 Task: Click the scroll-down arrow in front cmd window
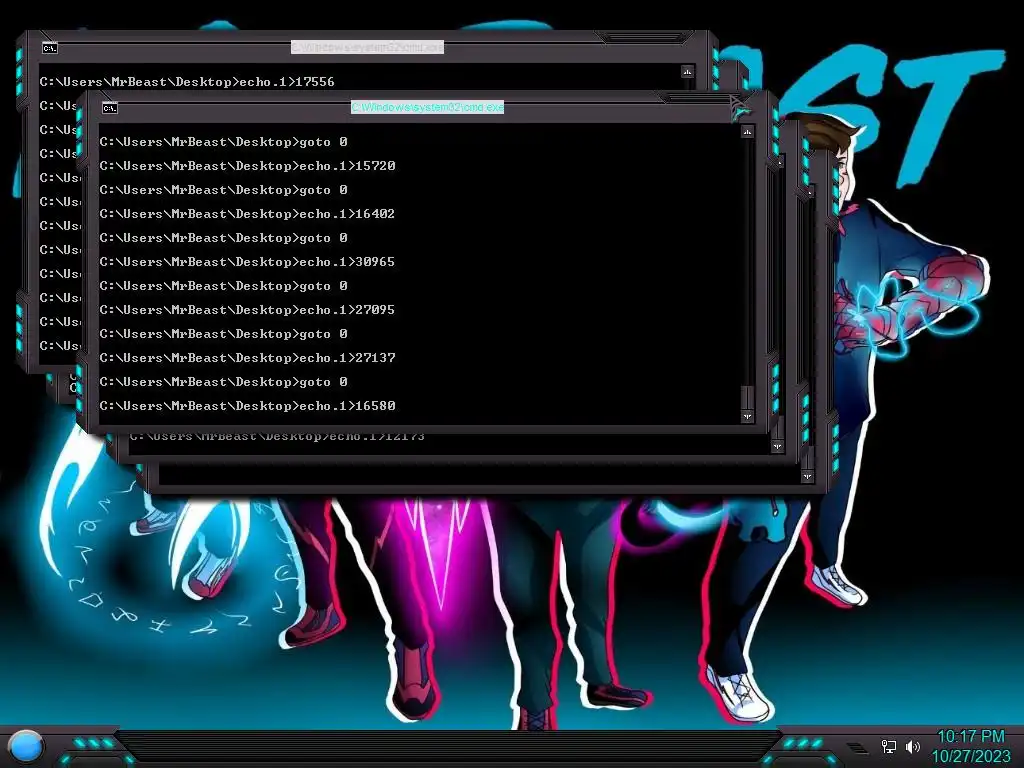click(747, 416)
